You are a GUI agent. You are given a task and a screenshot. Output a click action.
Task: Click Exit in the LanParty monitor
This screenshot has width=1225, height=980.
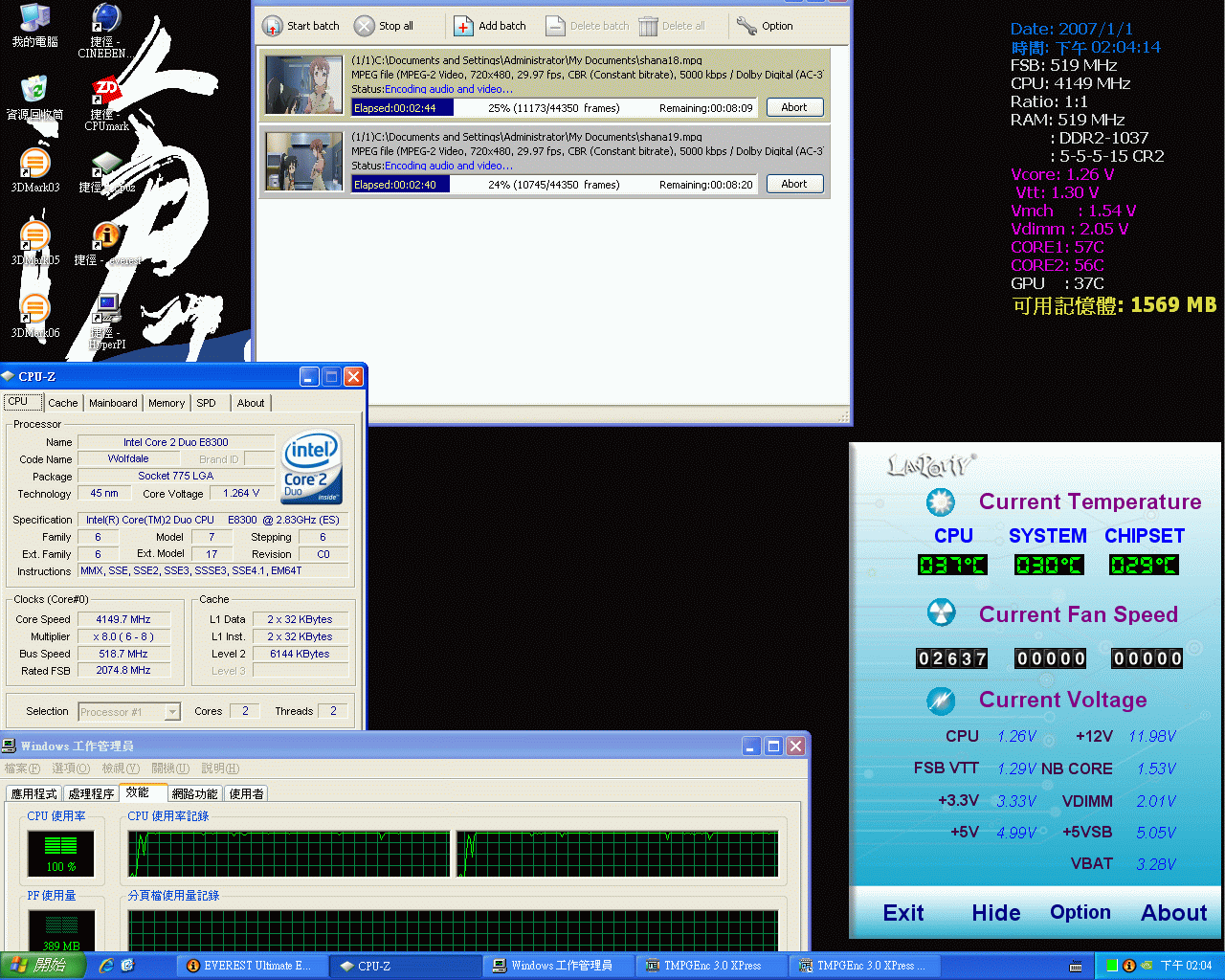(902, 913)
